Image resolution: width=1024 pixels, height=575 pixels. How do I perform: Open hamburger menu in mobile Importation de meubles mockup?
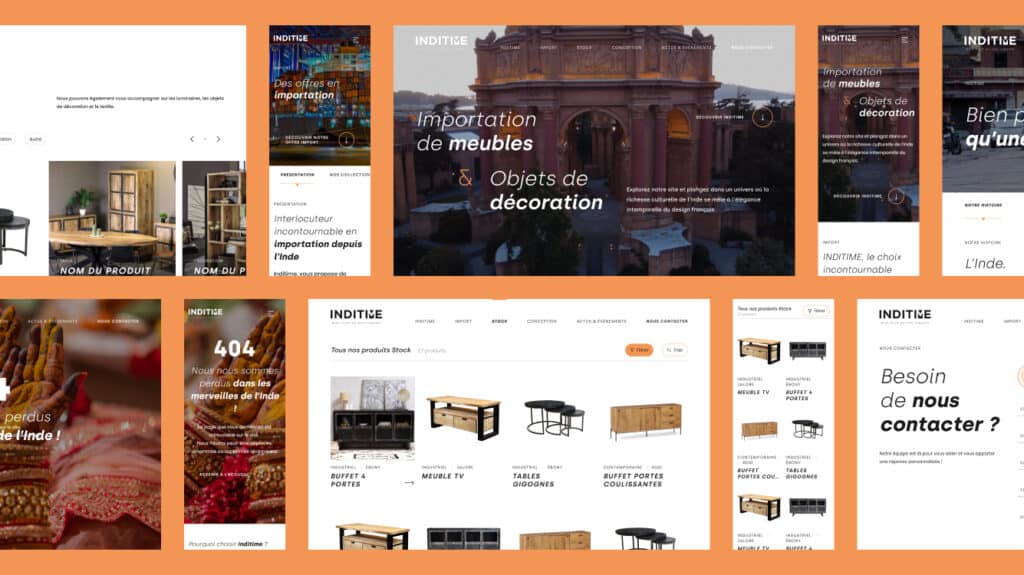[904, 40]
